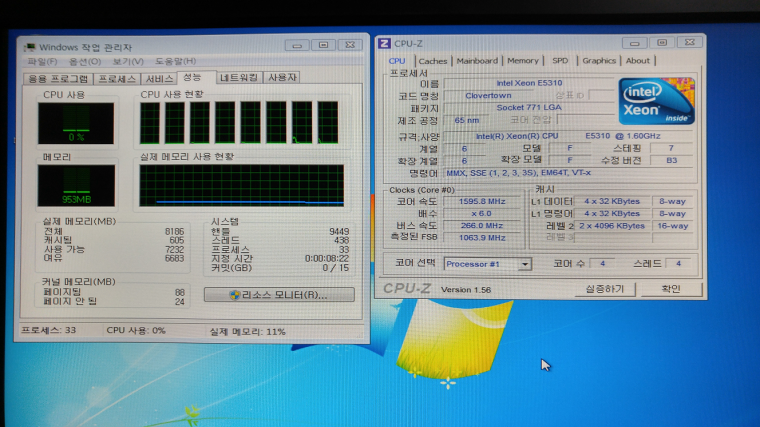Switch to the 프로세스 tab
Screen dimensions: 760x427
(x=117, y=79)
